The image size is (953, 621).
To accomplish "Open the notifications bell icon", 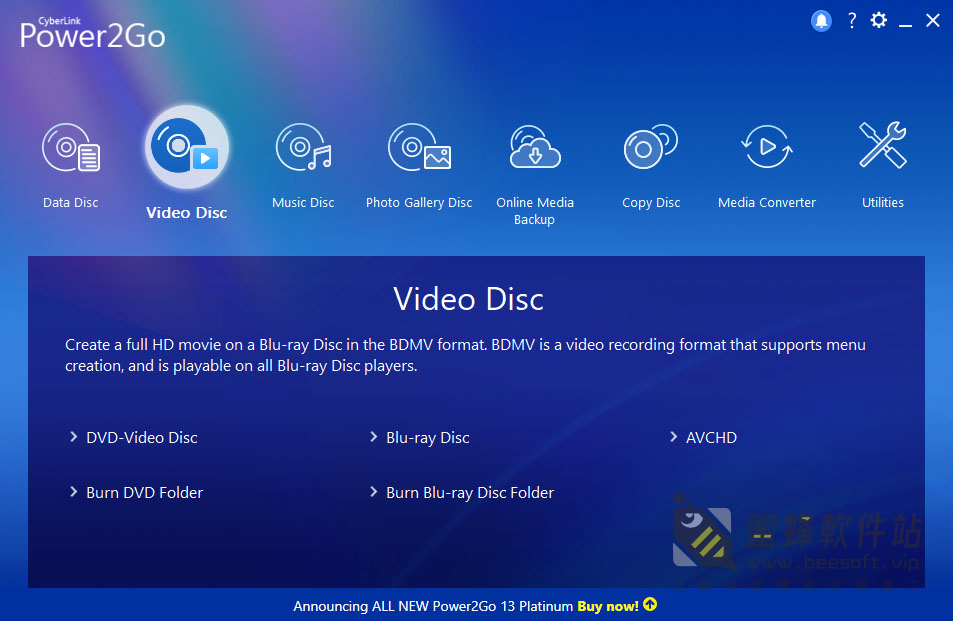I will tap(821, 21).
